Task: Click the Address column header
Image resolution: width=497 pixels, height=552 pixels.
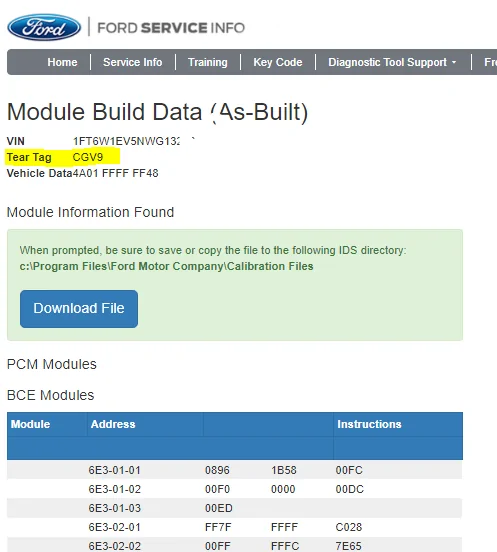Action: 113,424
